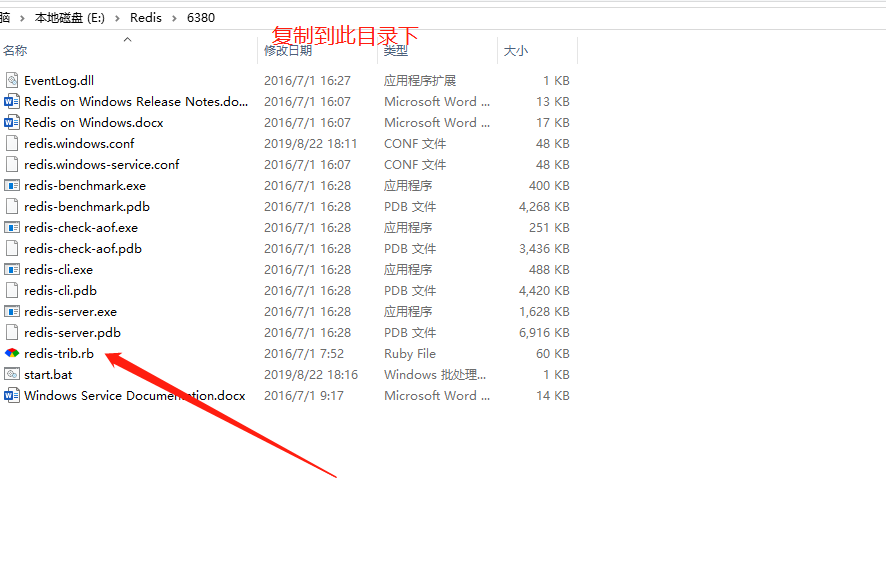Click the 2016/7/1 7:52 modified date
Image resolution: width=886 pixels, height=568 pixels.
click(x=303, y=353)
